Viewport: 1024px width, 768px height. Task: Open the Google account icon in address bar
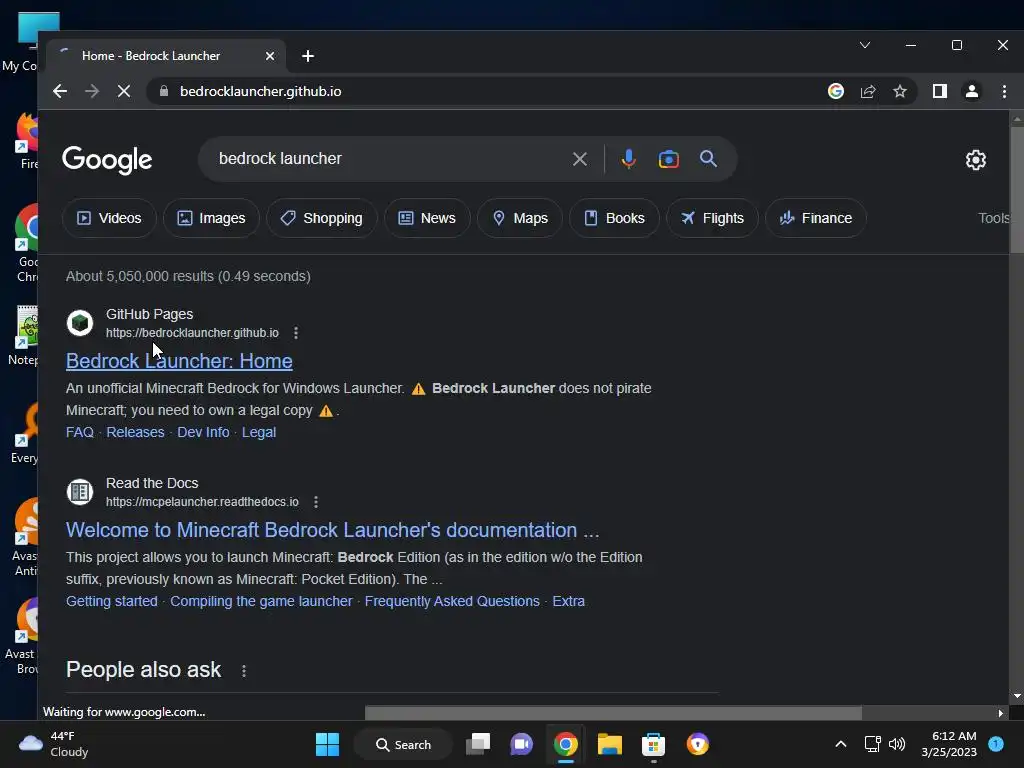pos(836,91)
